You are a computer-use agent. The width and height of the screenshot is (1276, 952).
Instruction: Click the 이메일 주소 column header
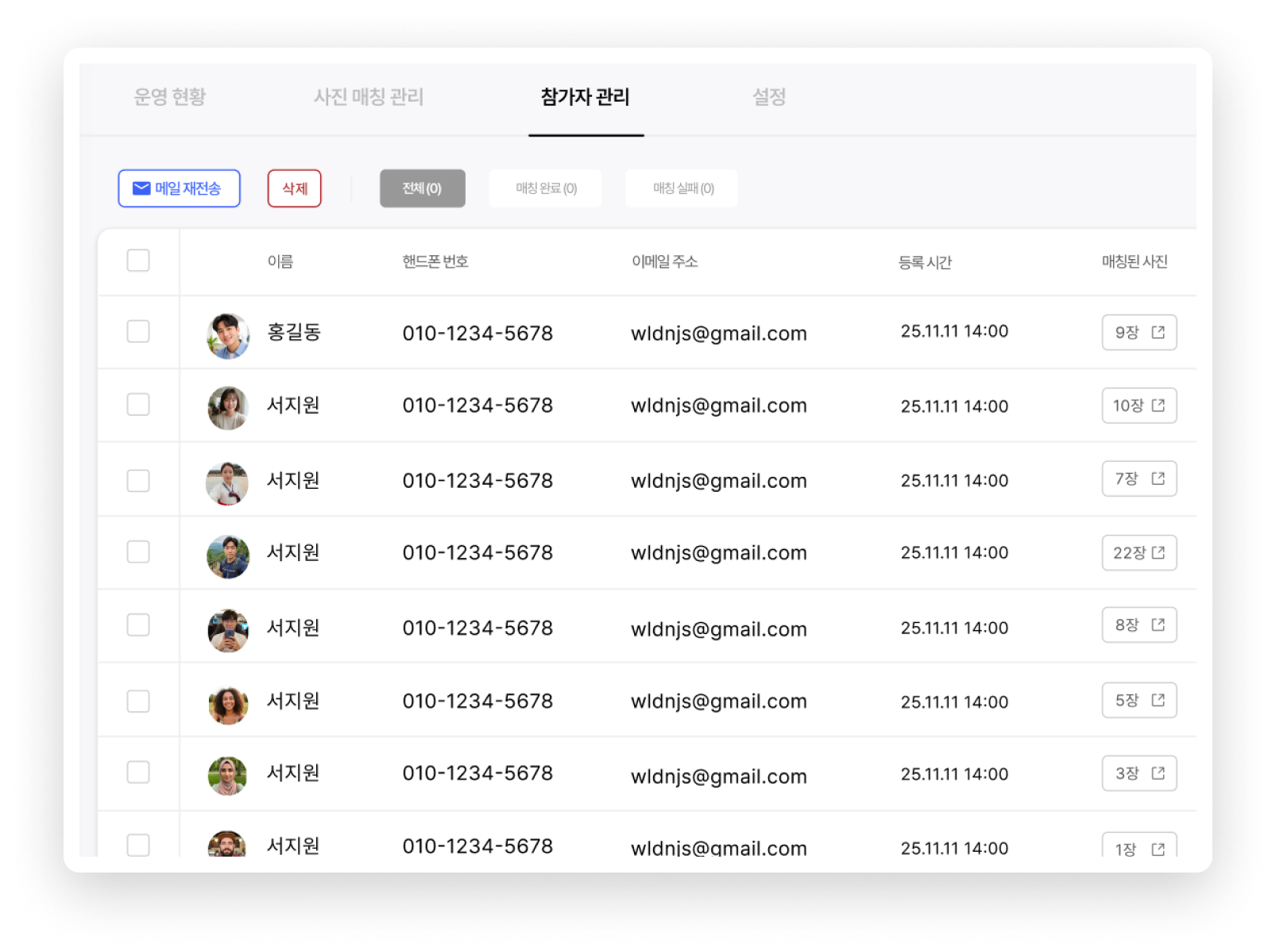coord(665,261)
